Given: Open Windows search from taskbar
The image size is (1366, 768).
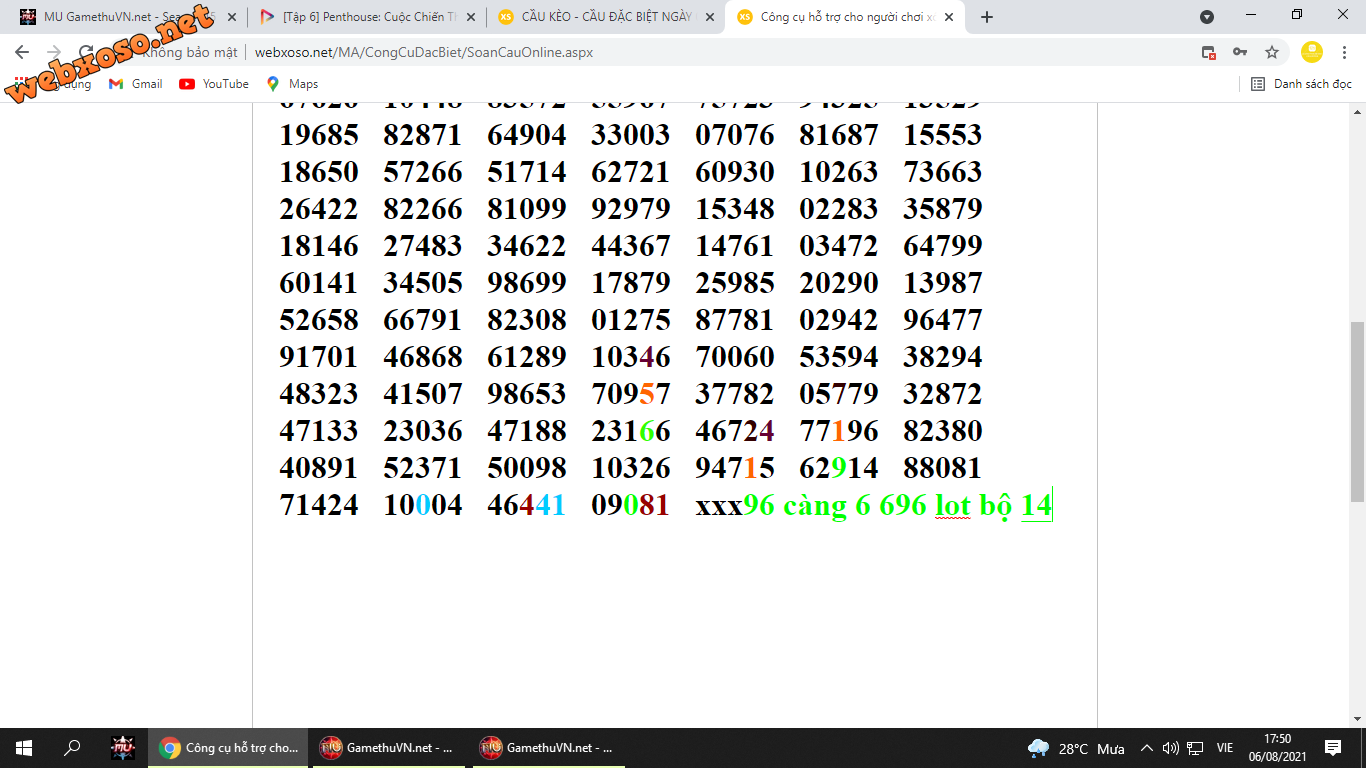Looking at the screenshot, I should [72, 748].
